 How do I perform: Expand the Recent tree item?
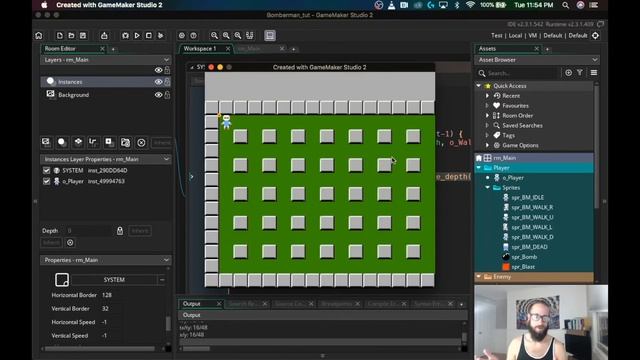click(487, 96)
